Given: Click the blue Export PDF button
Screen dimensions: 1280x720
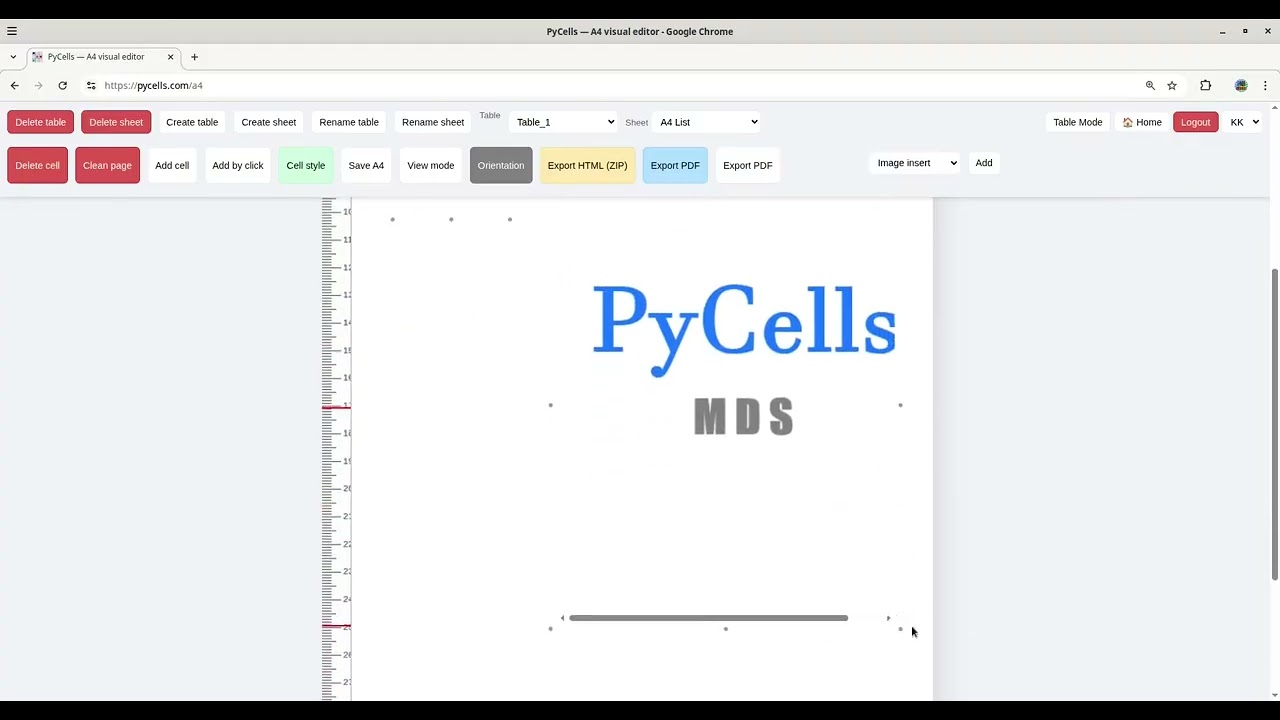Looking at the screenshot, I should (675, 166).
